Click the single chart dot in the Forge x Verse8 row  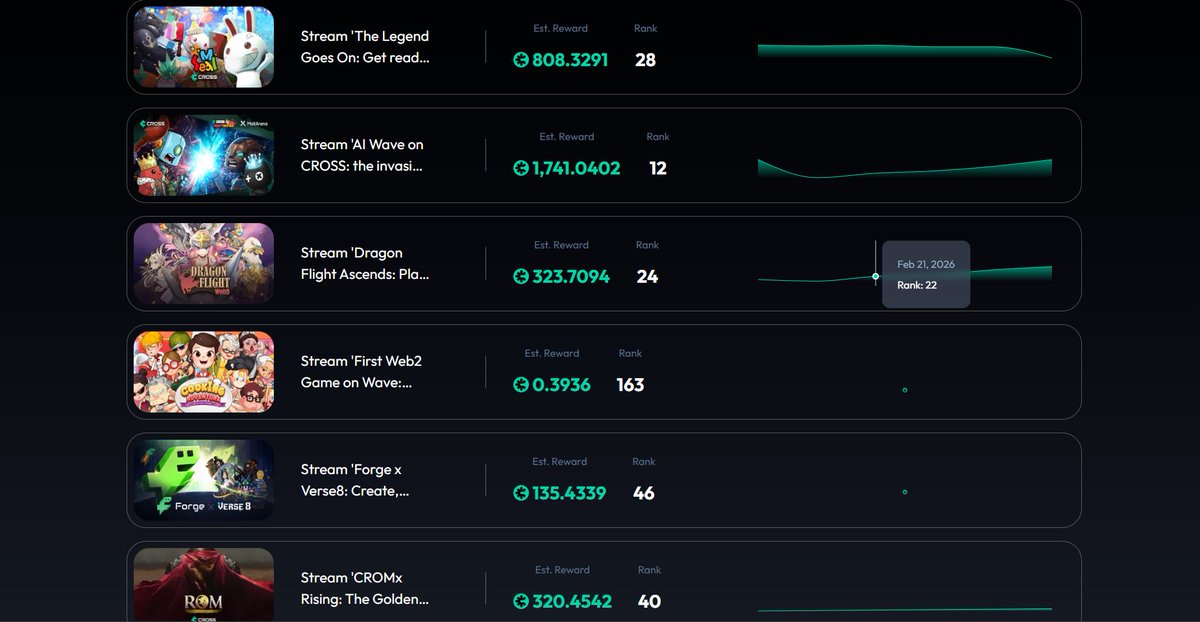905,492
